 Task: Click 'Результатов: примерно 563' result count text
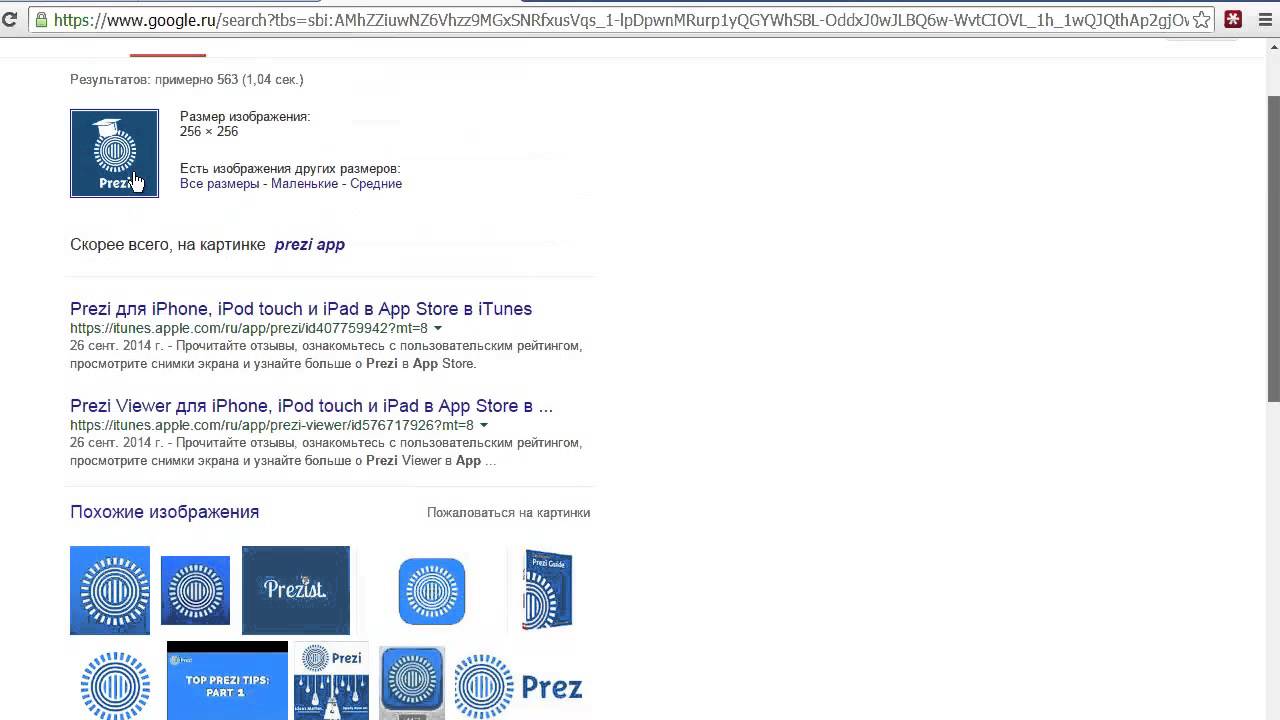(186, 80)
